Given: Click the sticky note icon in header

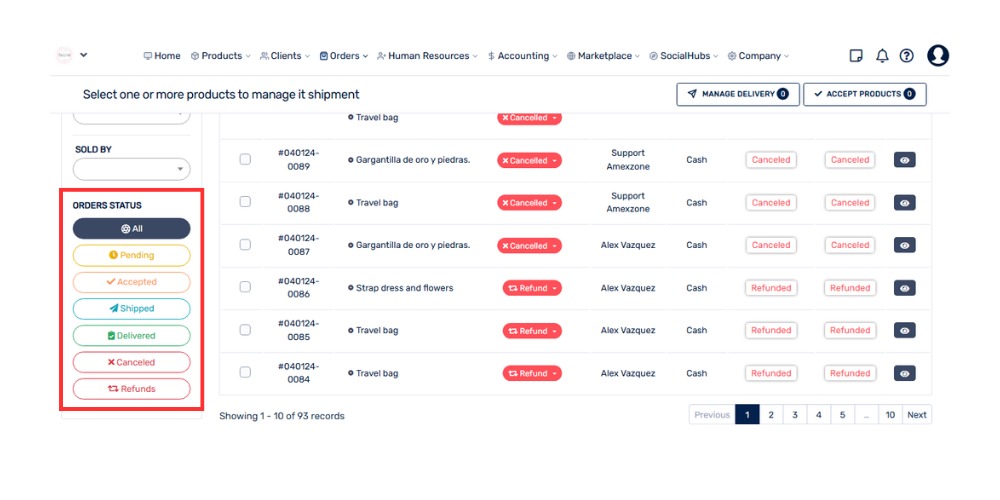Looking at the screenshot, I should pos(856,56).
